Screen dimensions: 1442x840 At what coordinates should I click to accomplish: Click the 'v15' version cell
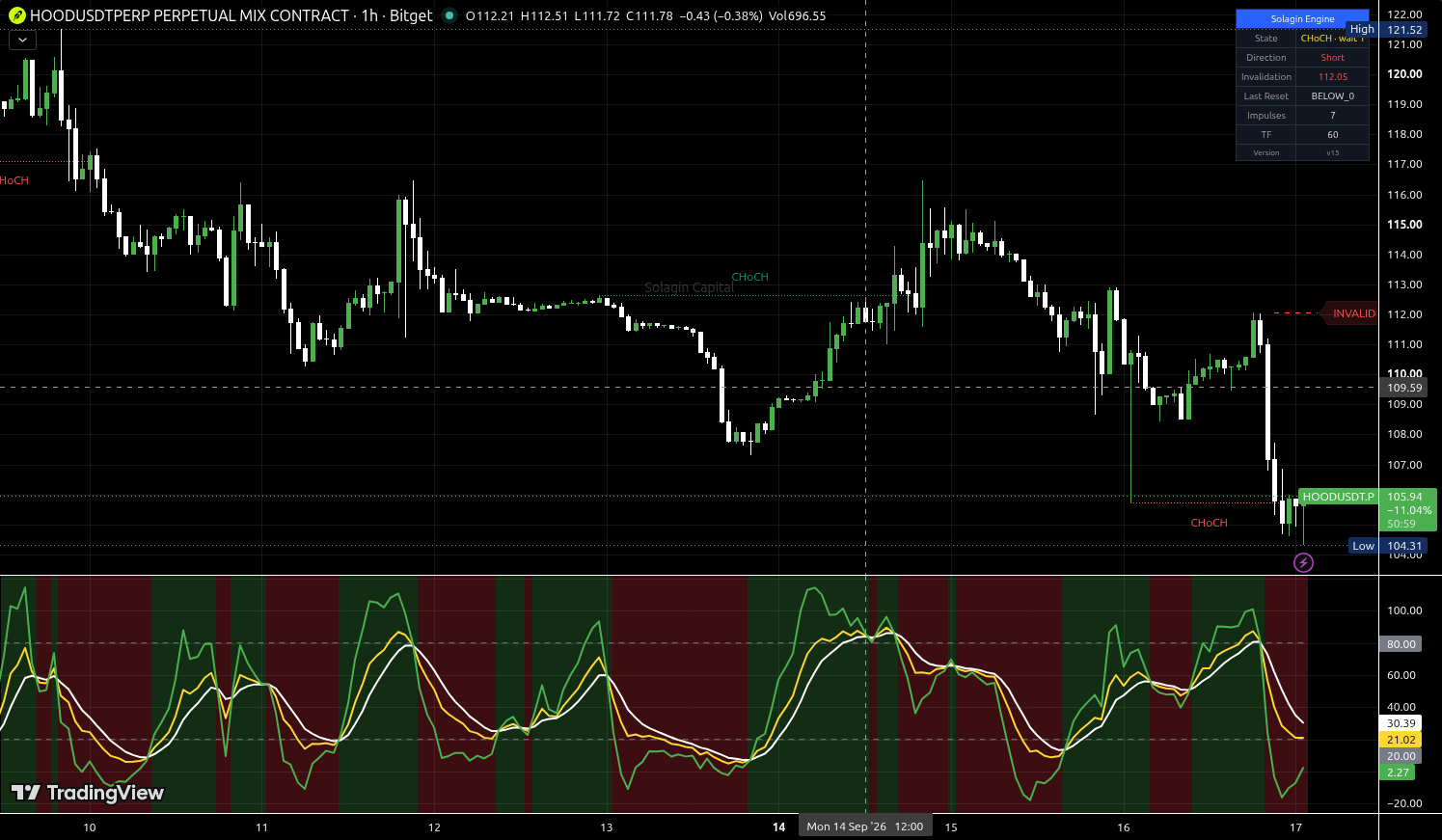(x=1333, y=152)
